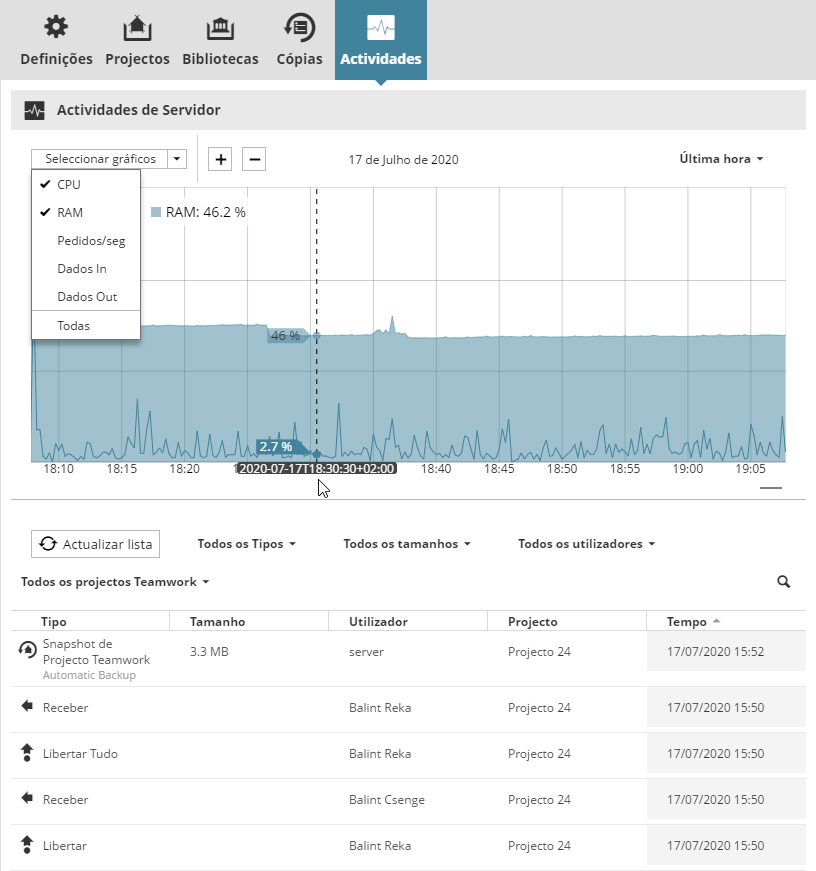The width and height of the screenshot is (816, 871).
Task: Select Todas in the graphs menu
Action: (74, 325)
